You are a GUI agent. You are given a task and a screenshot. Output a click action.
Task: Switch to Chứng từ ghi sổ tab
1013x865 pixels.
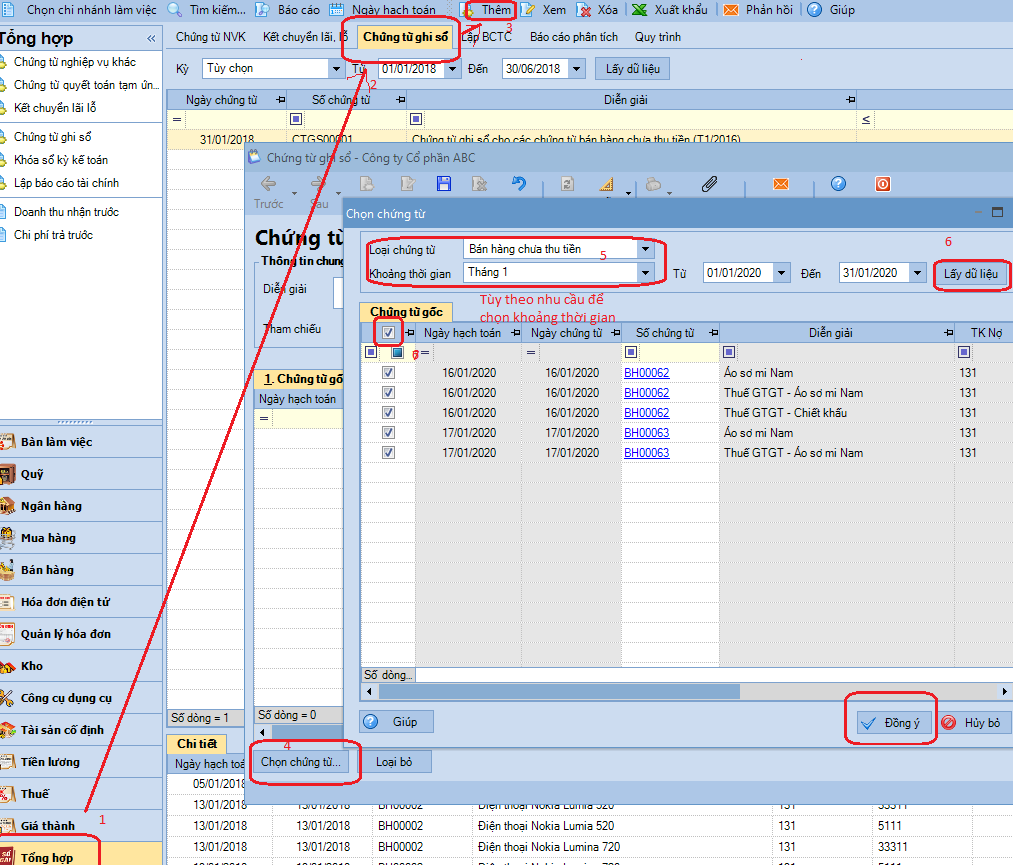[x=405, y=37]
